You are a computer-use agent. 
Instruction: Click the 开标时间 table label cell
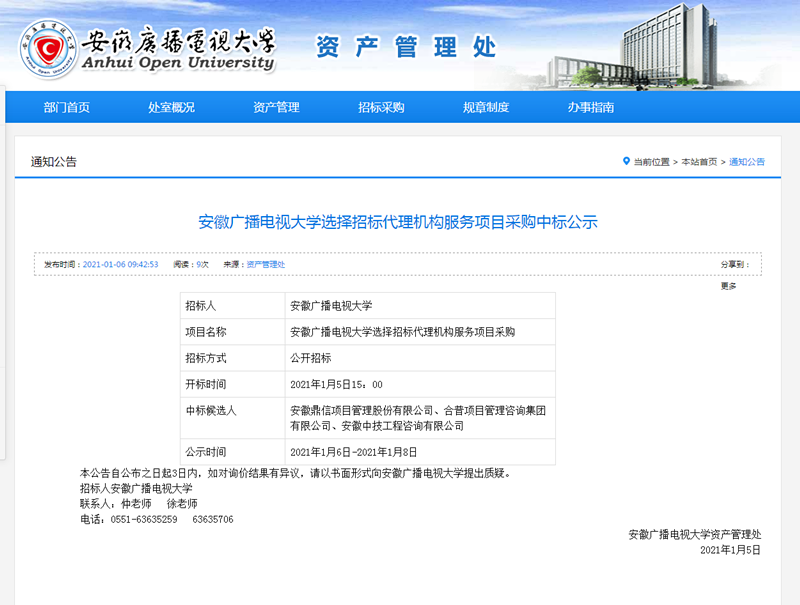[233, 384]
